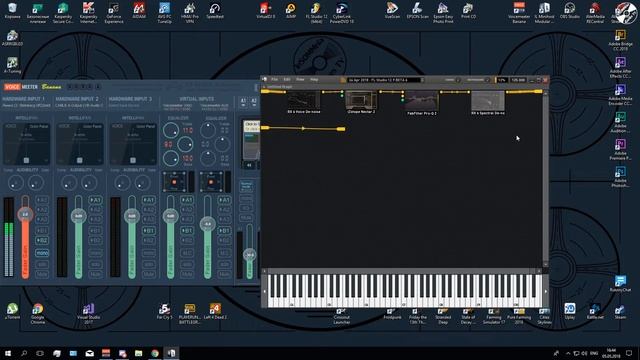Screen dimensions: 640x360
Task: Click the second virtual input fader knob
Action: tap(207, 224)
